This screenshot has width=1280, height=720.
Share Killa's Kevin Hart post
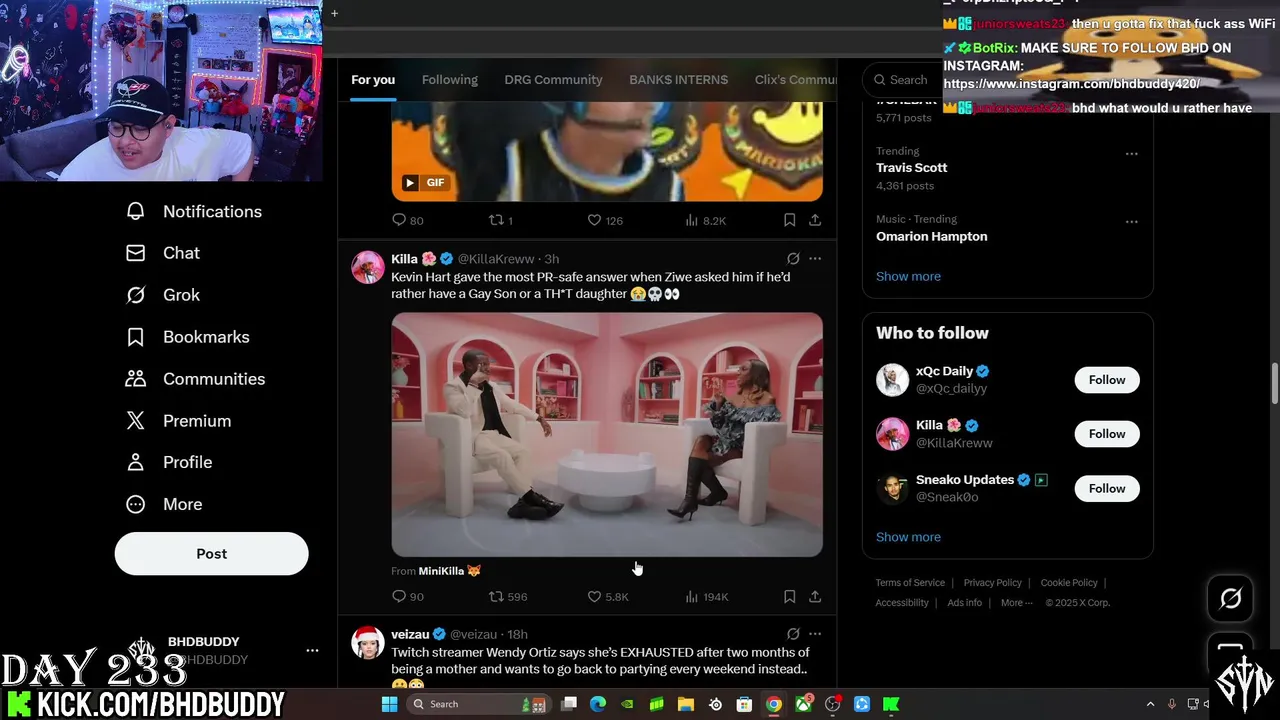point(815,597)
